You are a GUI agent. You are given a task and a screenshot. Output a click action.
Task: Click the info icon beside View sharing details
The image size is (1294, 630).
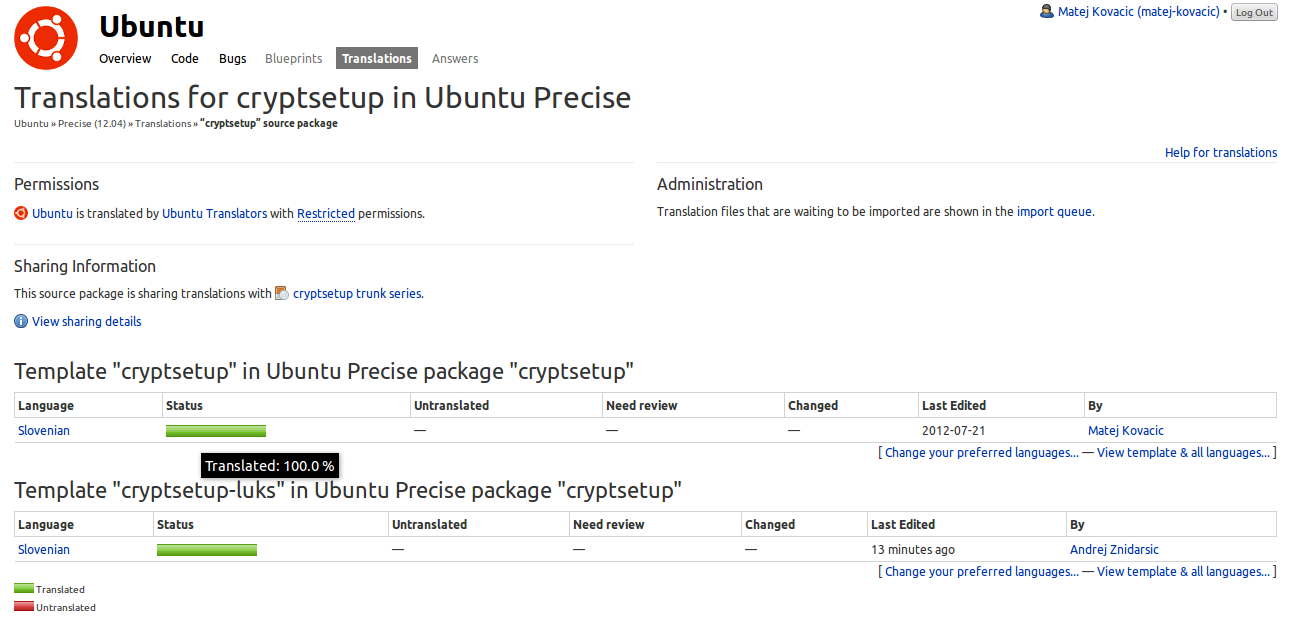tap(21, 321)
